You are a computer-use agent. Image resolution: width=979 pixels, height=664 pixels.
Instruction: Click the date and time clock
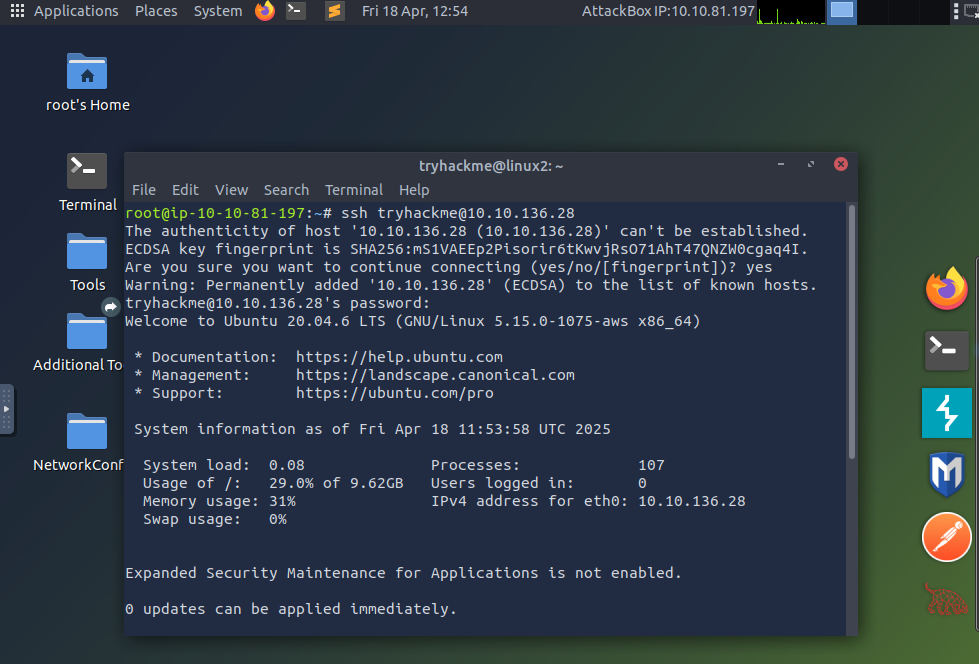coord(415,11)
